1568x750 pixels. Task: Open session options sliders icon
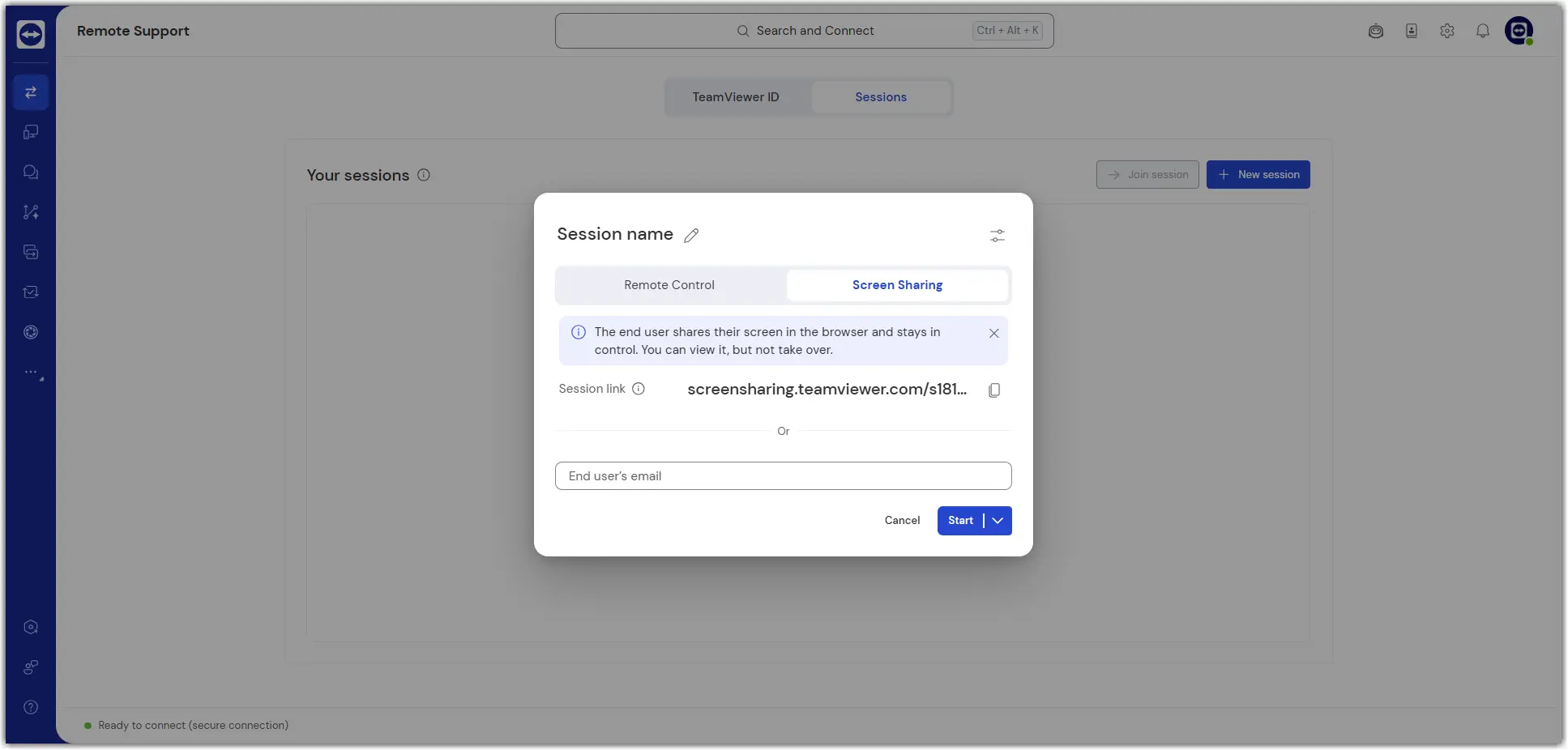(x=998, y=236)
